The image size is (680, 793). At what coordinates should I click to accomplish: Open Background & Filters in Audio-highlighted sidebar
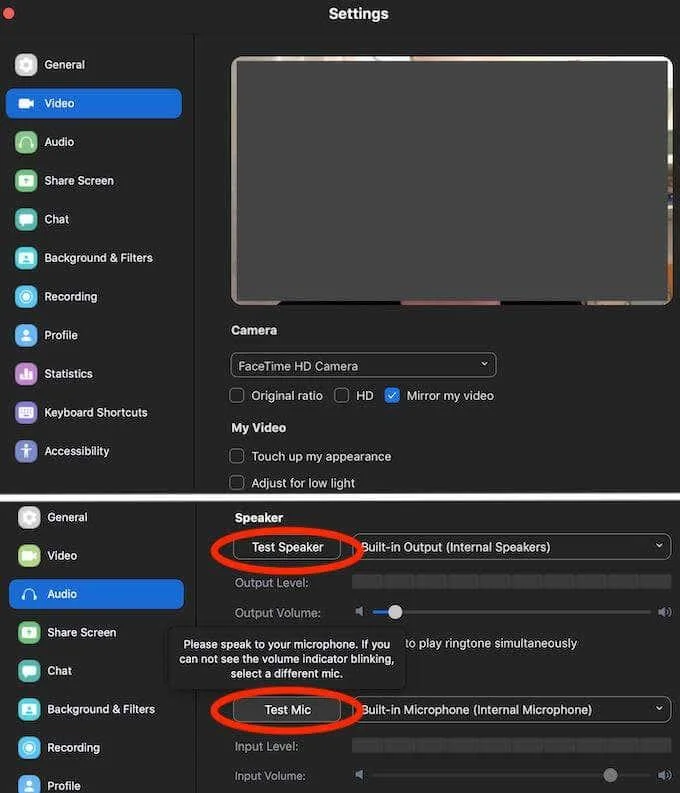(x=86, y=710)
